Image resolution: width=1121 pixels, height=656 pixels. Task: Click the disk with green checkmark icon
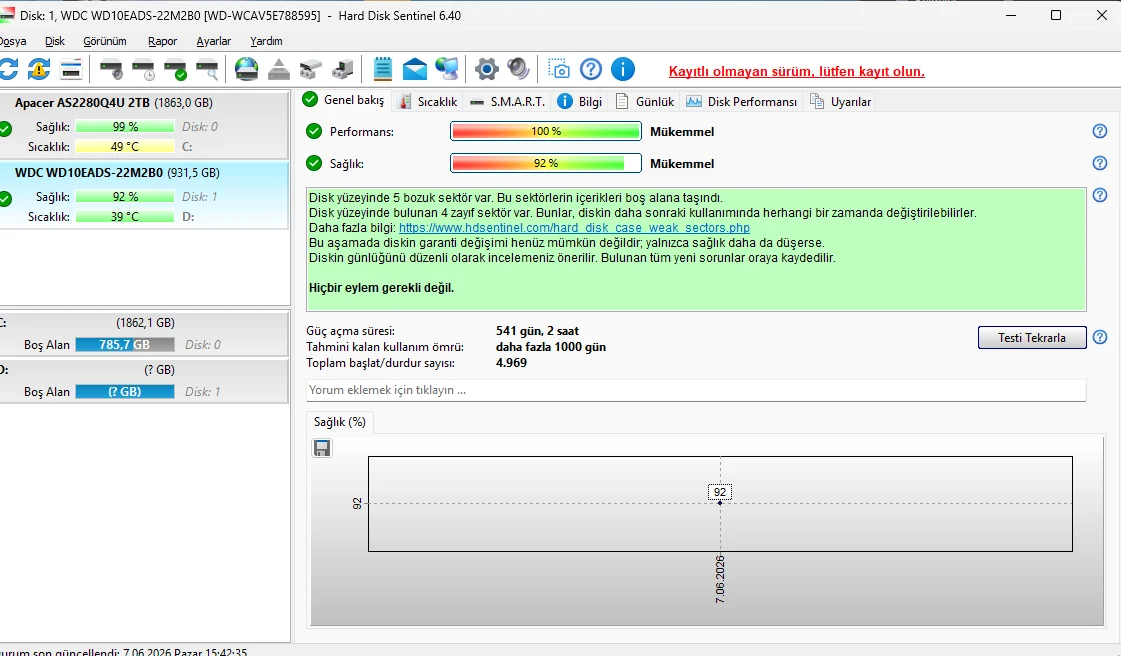coord(175,69)
